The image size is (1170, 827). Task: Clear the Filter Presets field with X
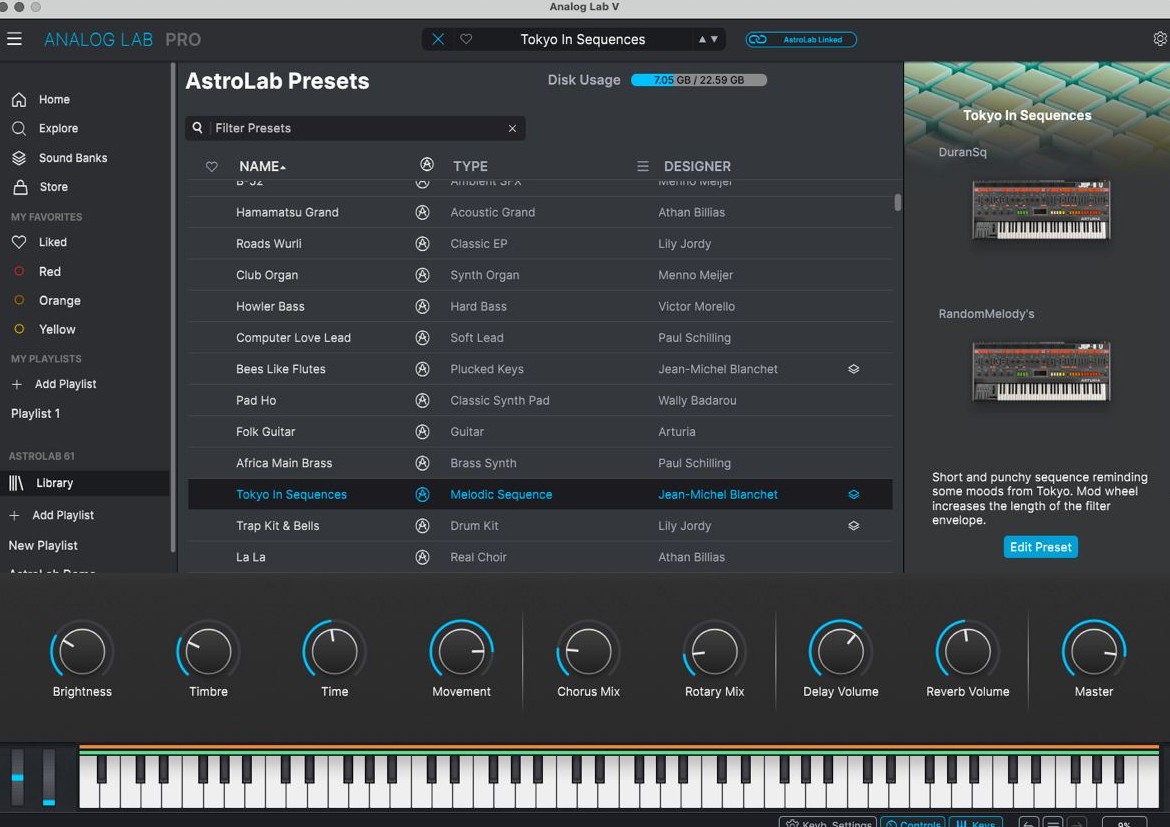(513, 128)
